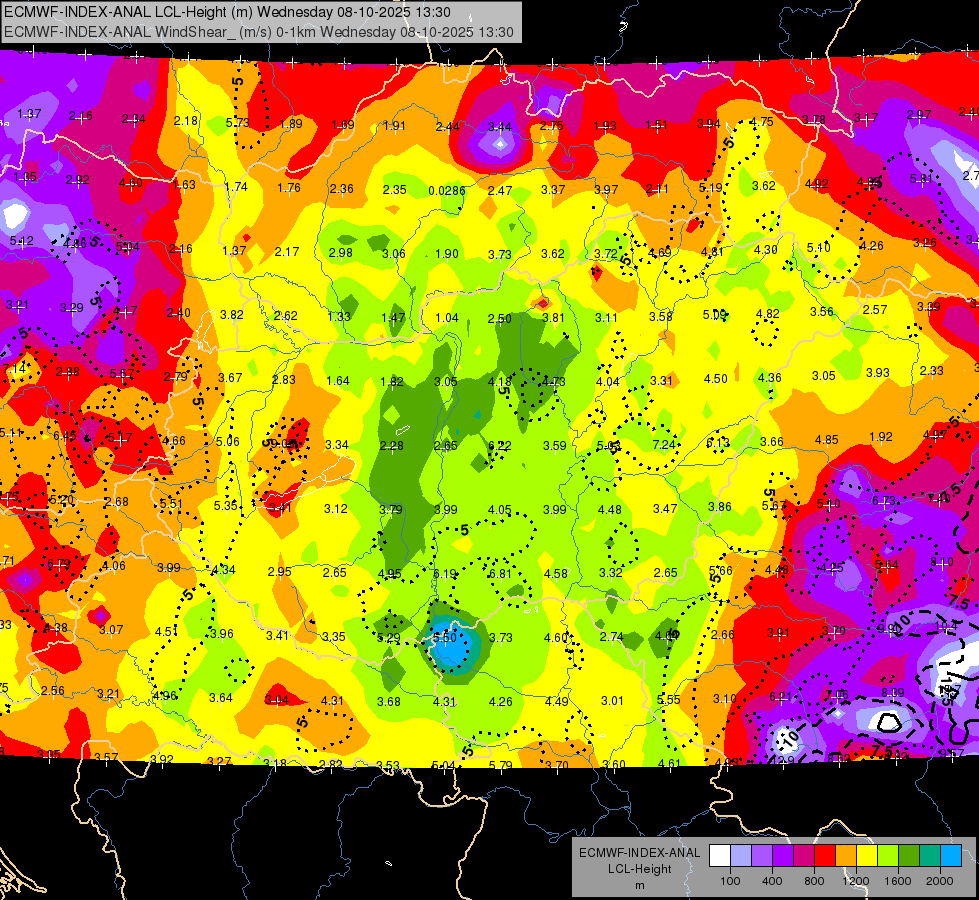This screenshot has width=979, height=900.
Task: Click the wind shear value 5.73
Action: pos(237,123)
